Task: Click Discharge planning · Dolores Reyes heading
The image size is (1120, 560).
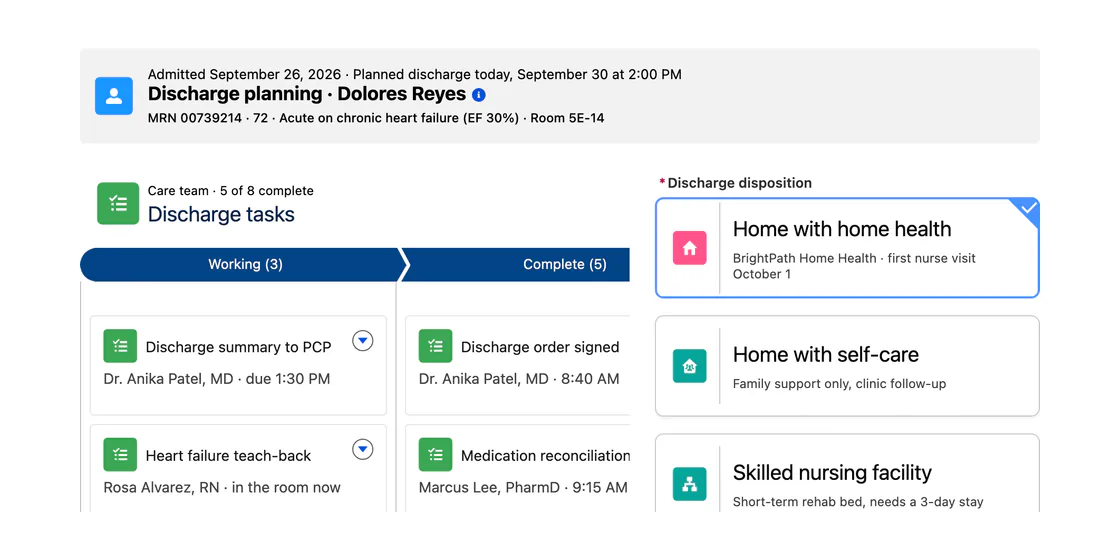Action: [307, 94]
